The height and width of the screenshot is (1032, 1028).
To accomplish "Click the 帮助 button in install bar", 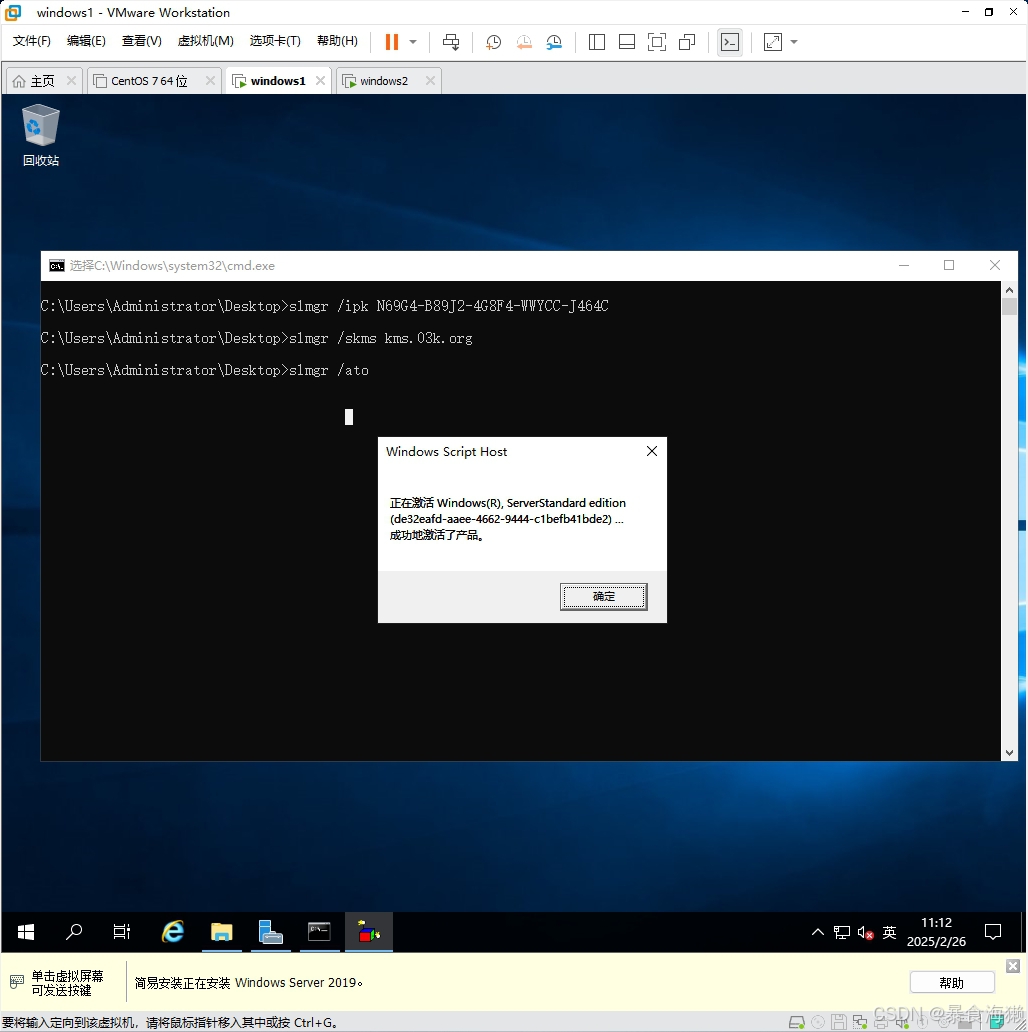I will click(x=952, y=983).
